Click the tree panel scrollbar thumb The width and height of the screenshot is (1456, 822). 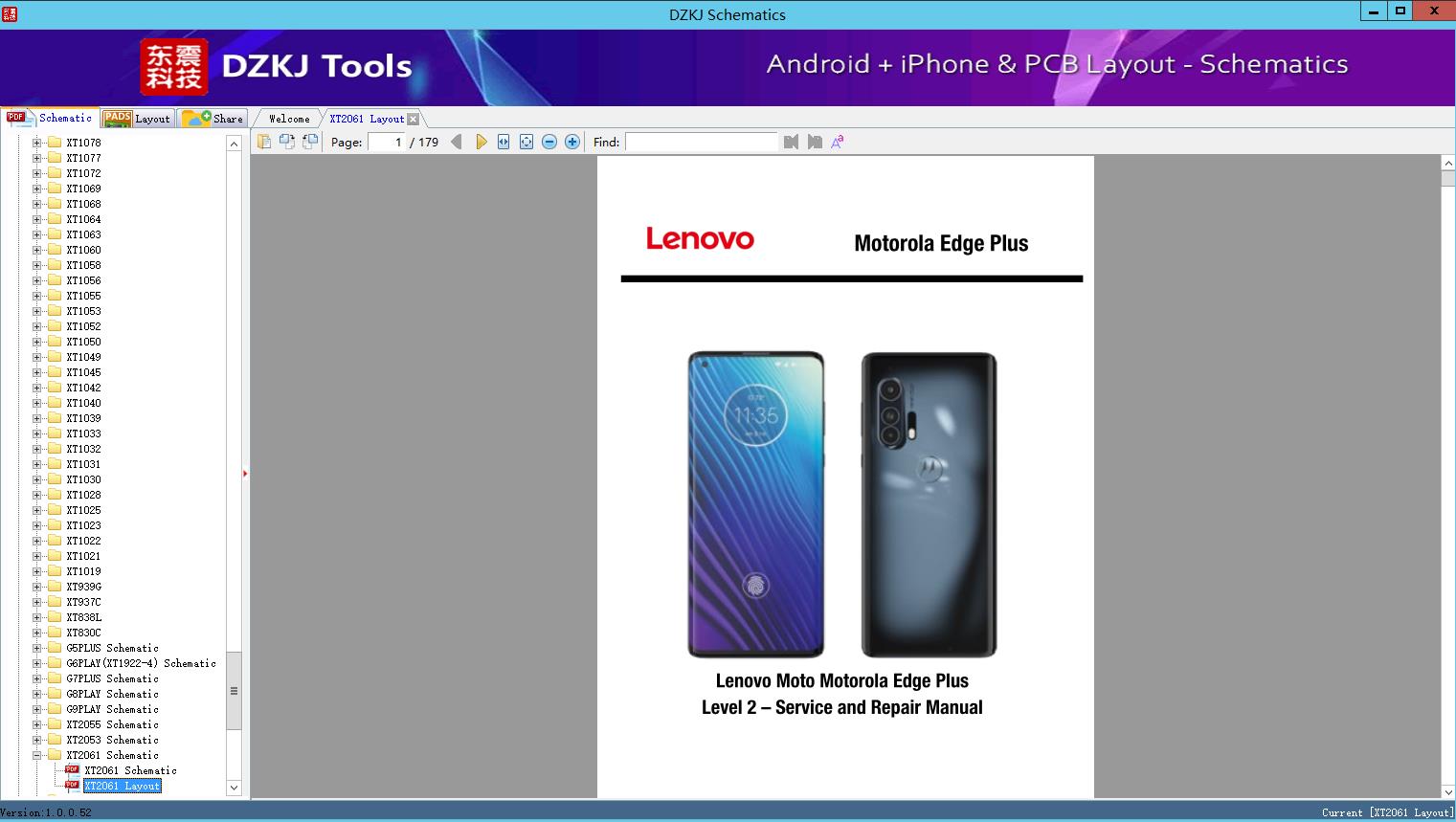[x=234, y=691]
